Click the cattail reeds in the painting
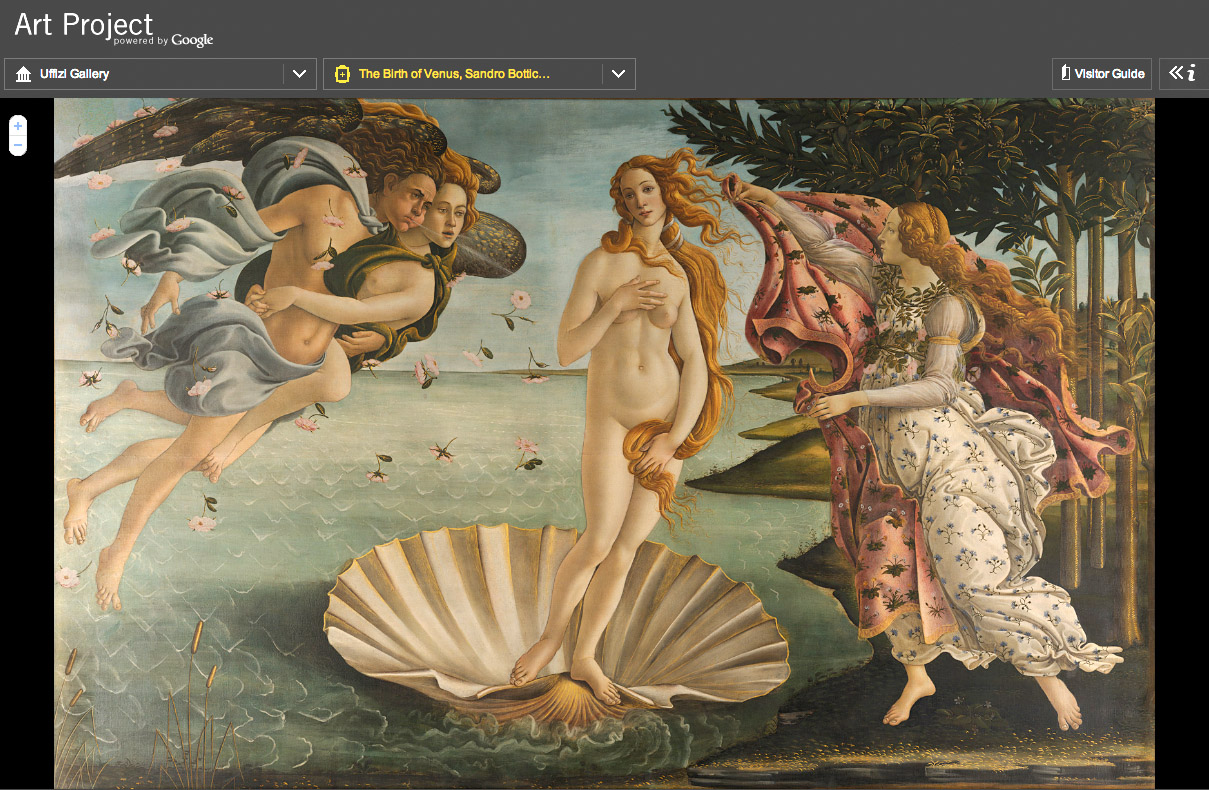This screenshot has width=1209, height=790. point(196,640)
